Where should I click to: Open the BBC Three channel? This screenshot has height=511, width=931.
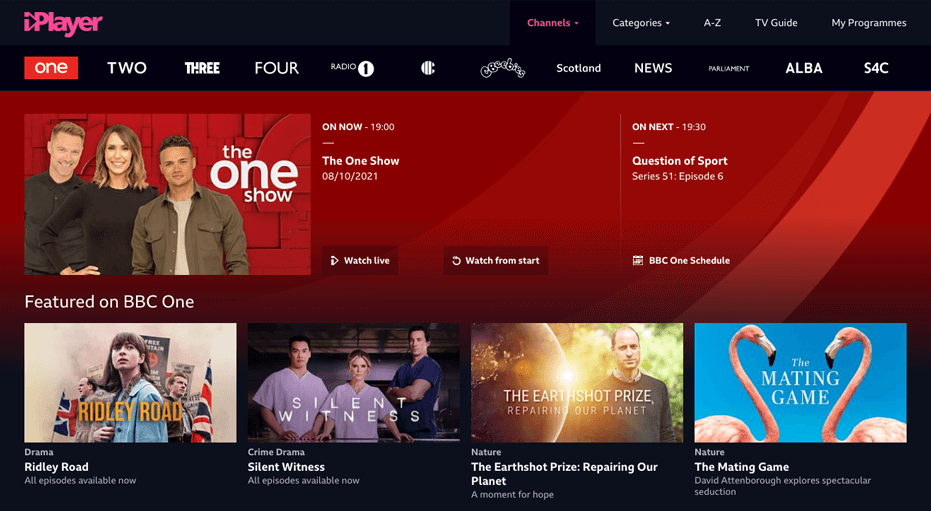click(202, 68)
